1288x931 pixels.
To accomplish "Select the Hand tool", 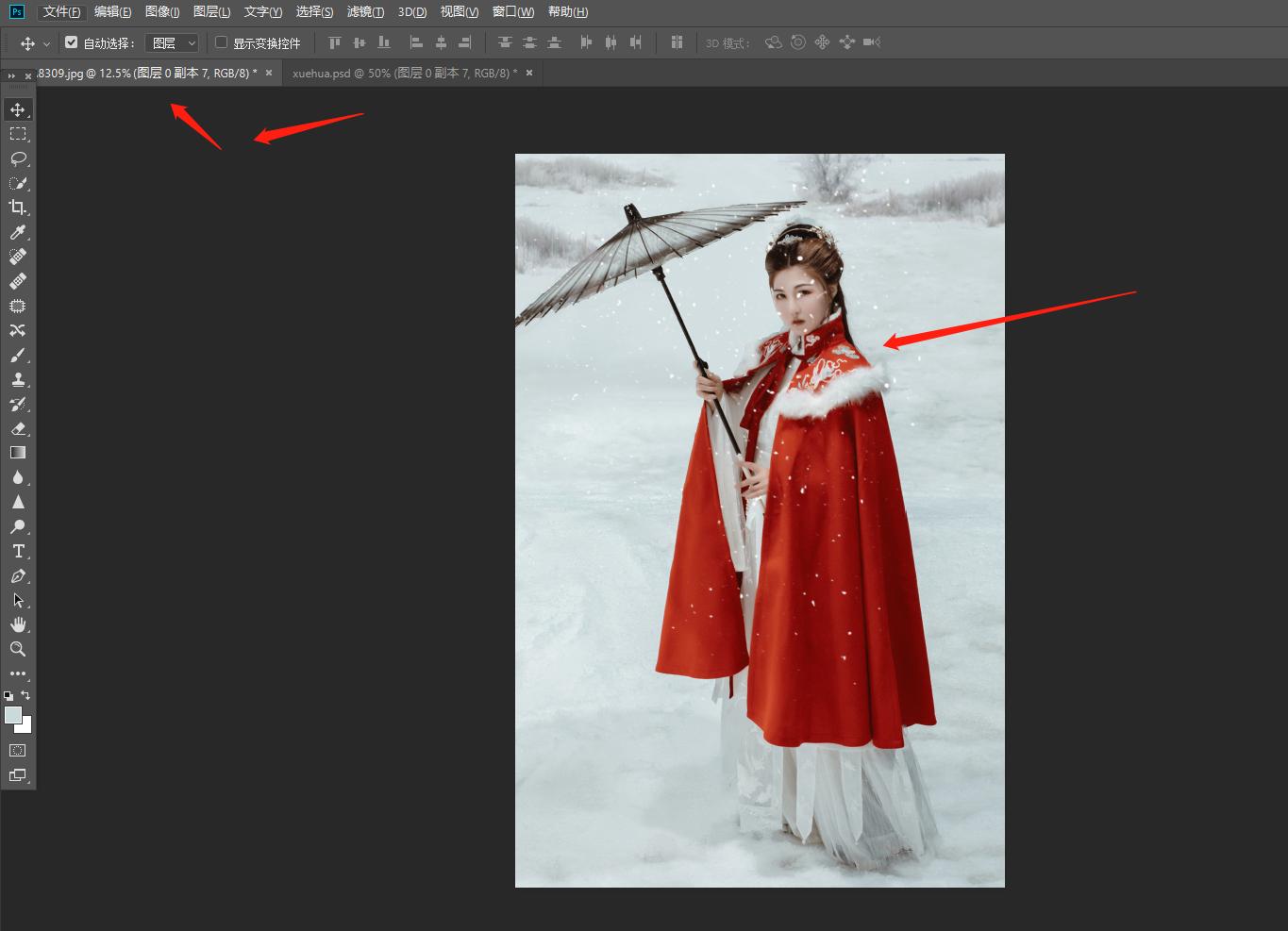I will [18, 624].
